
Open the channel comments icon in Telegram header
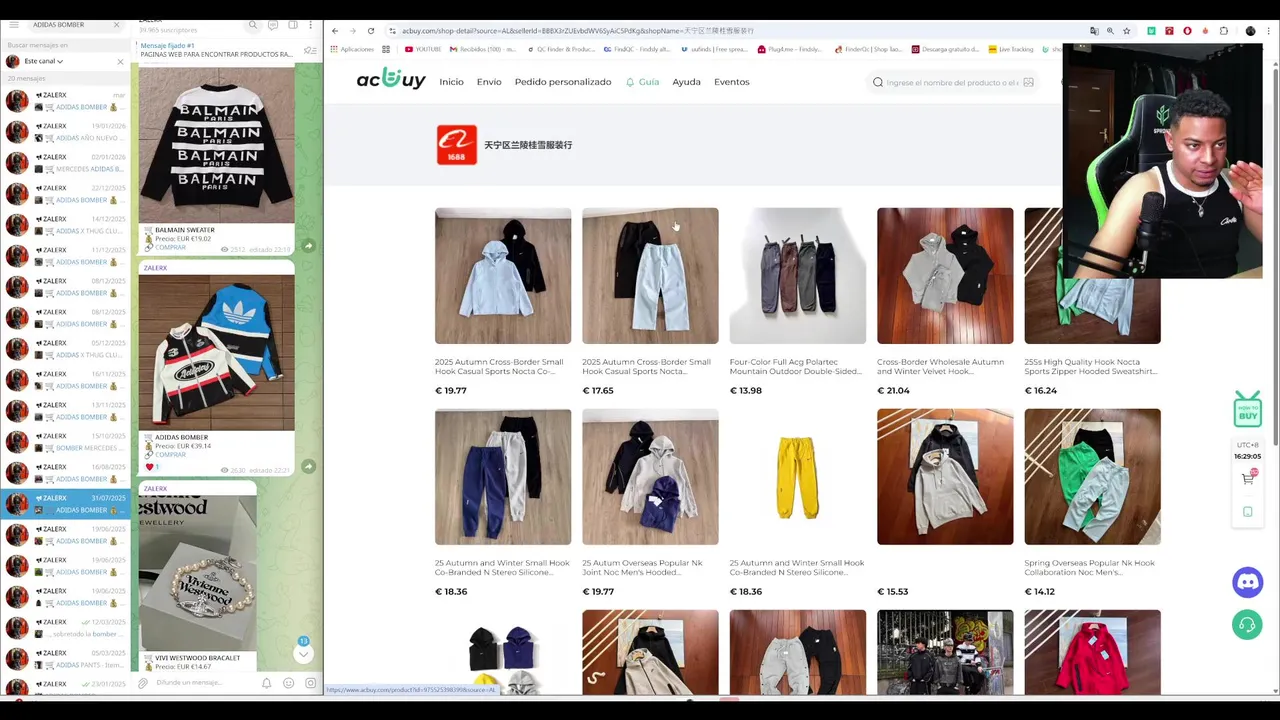click(272, 25)
